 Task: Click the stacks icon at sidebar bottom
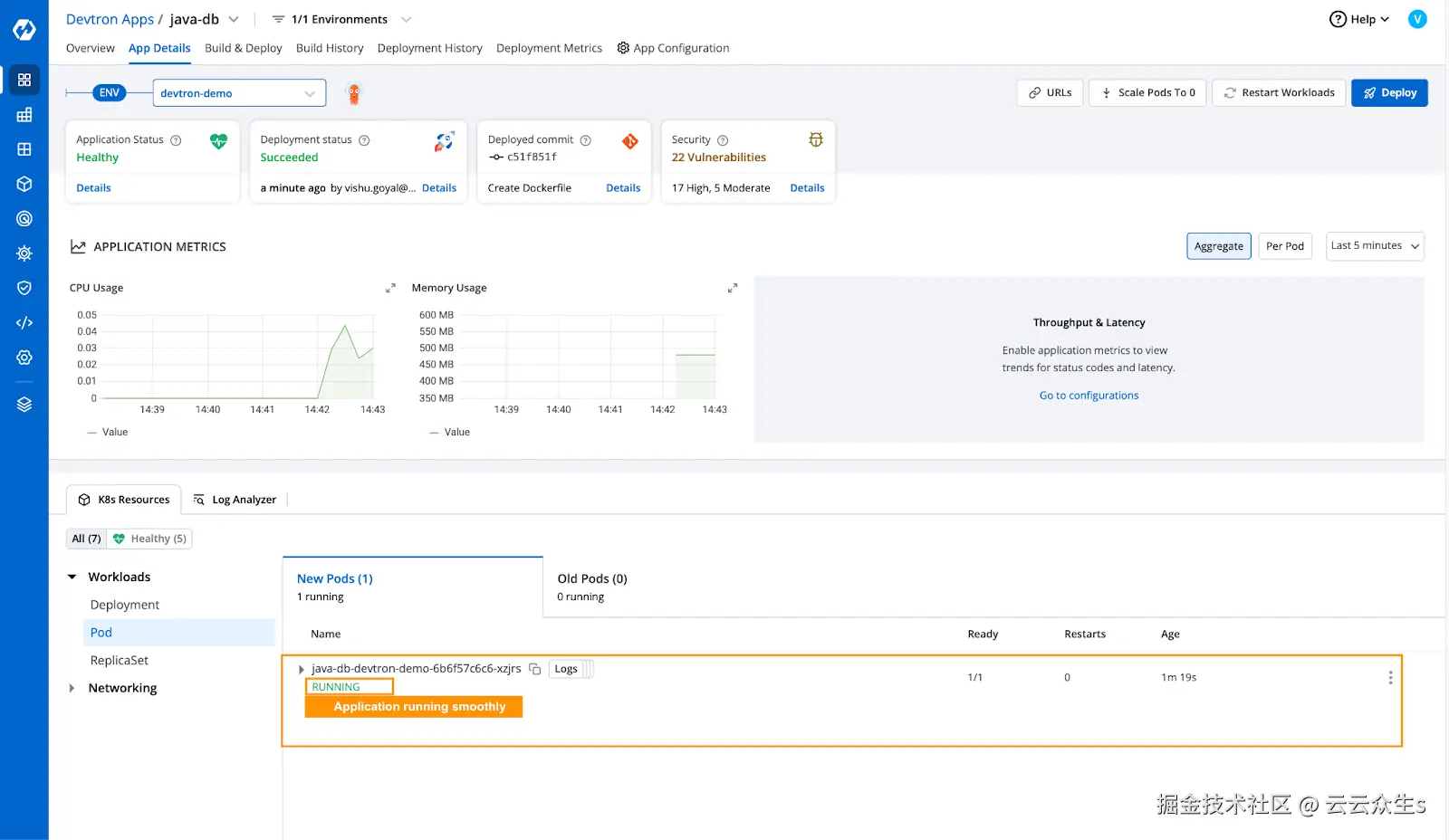24,404
